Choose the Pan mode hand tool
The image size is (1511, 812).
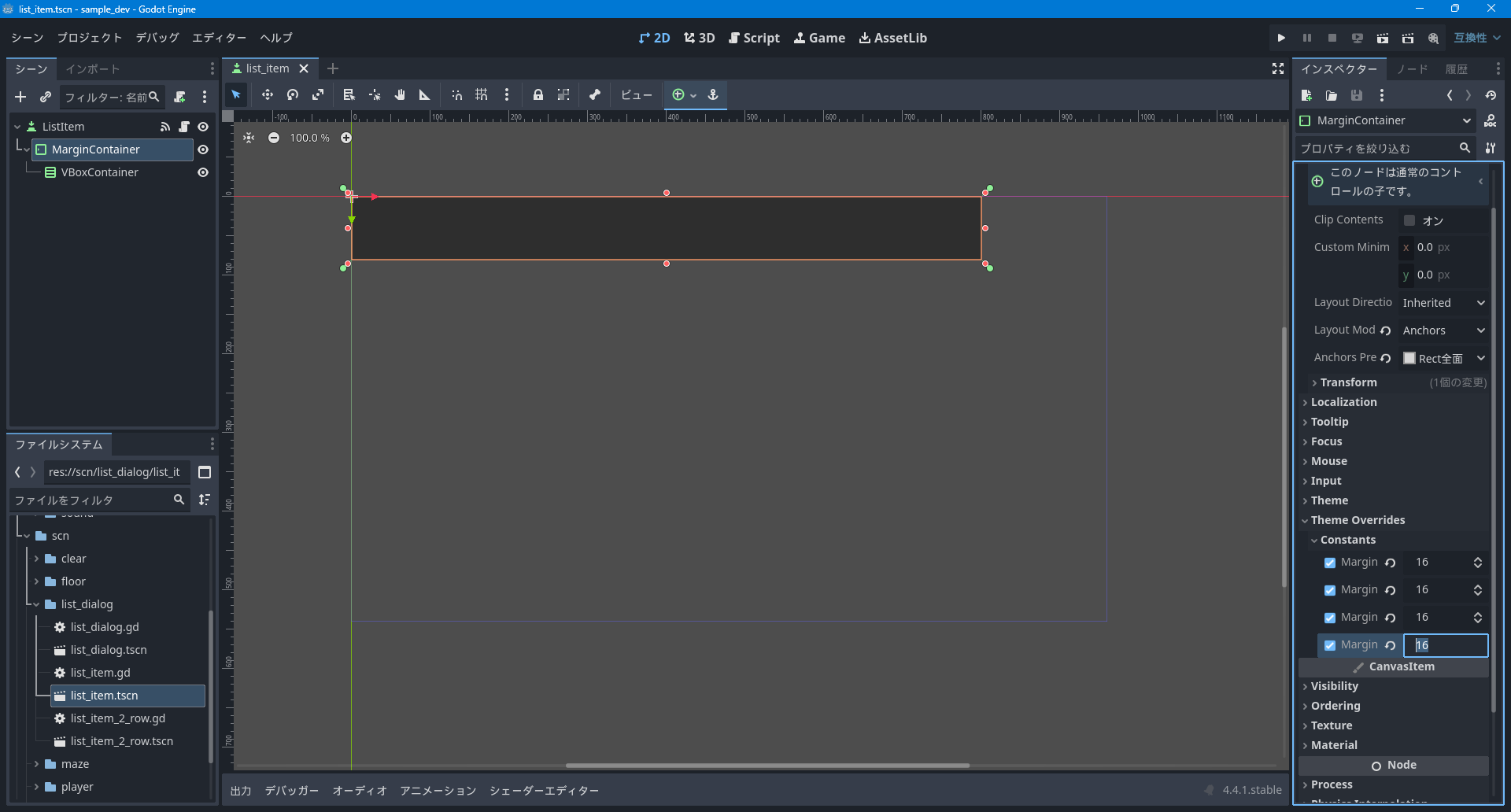pos(400,95)
